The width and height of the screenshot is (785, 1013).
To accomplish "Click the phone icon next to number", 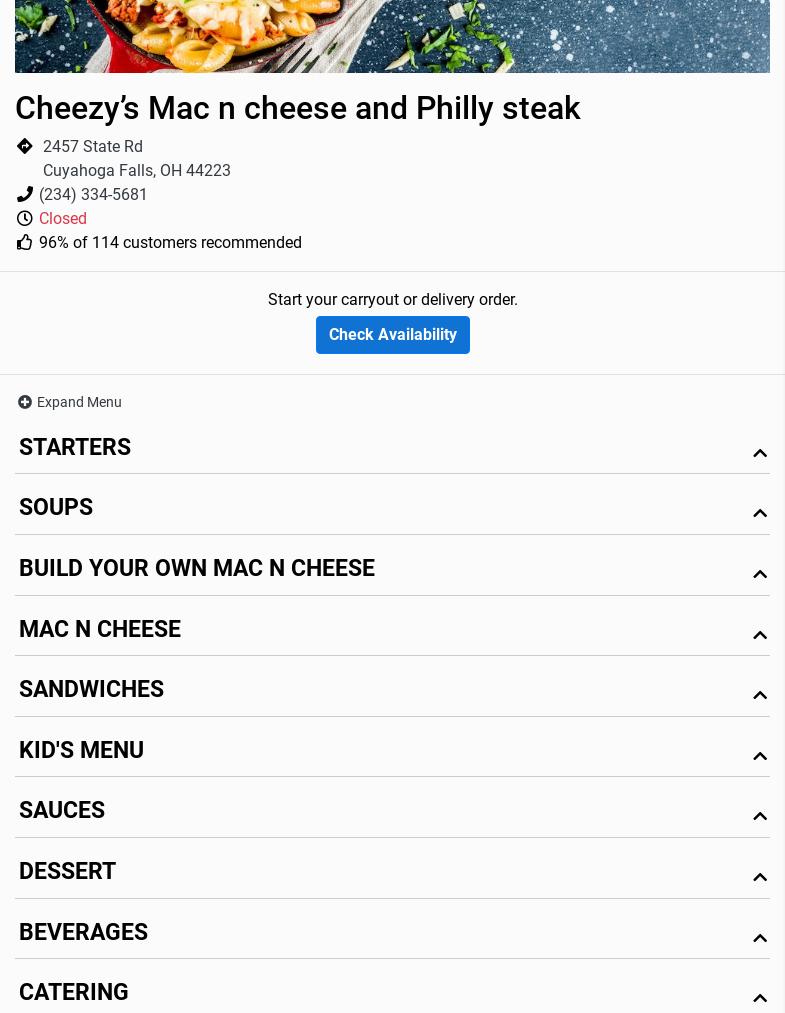I will coord(25,195).
